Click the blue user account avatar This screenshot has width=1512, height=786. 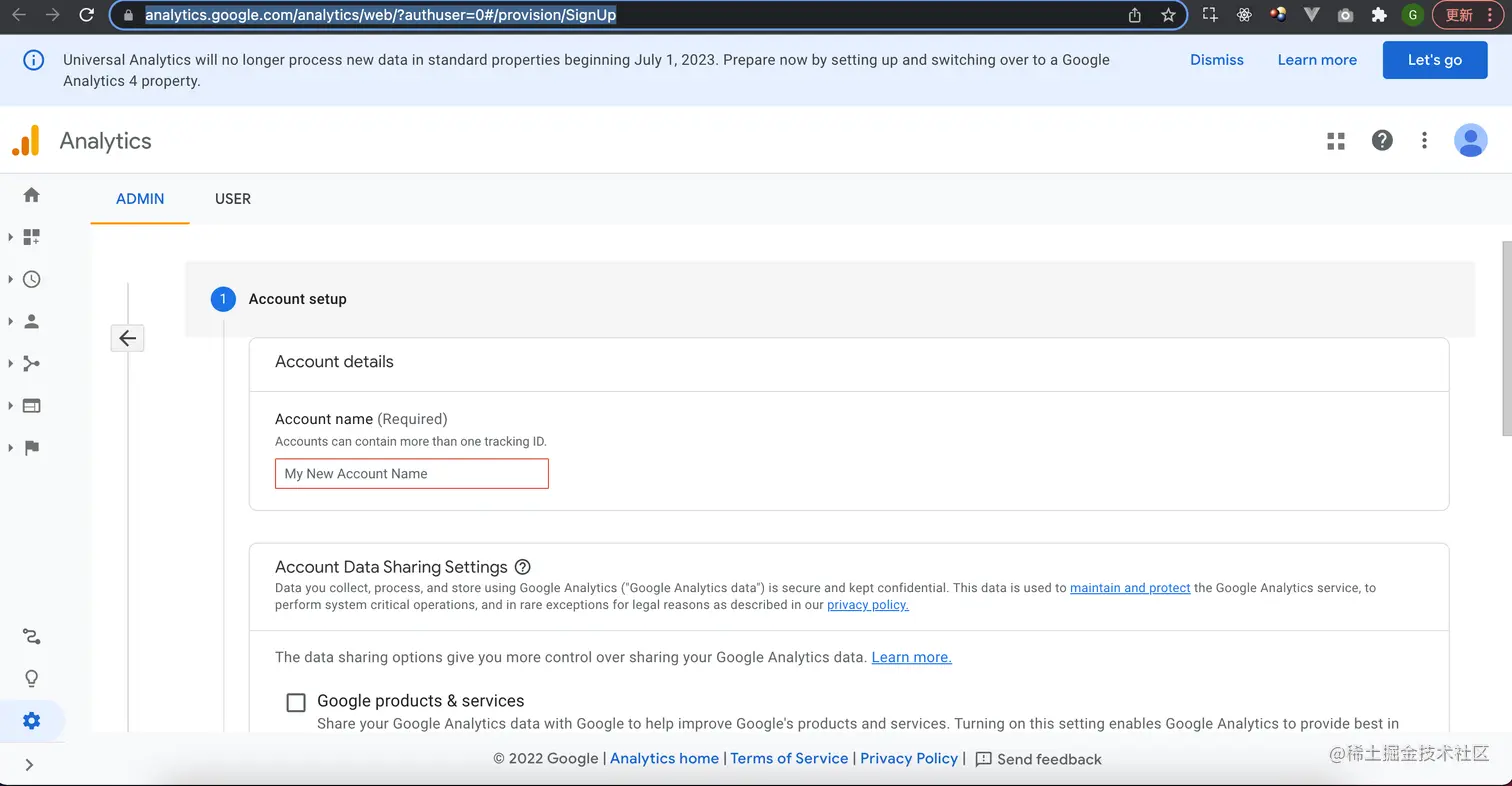pos(1470,141)
